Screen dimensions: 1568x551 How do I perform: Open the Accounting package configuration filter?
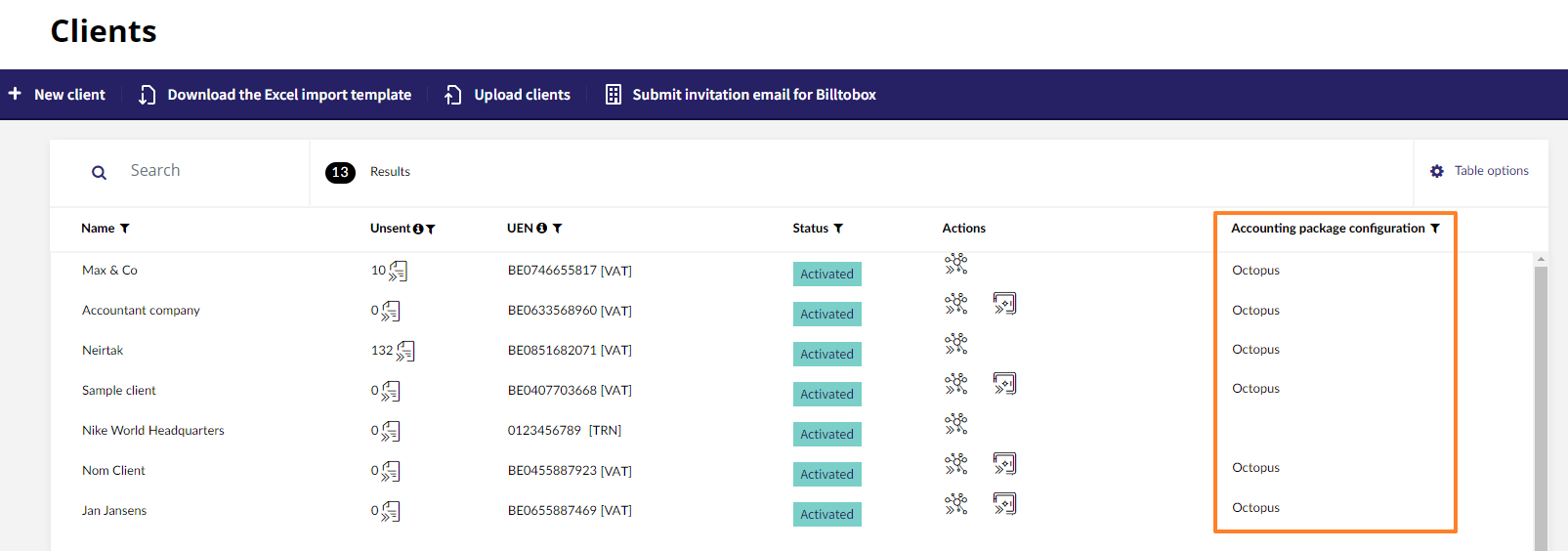tap(1435, 229)
